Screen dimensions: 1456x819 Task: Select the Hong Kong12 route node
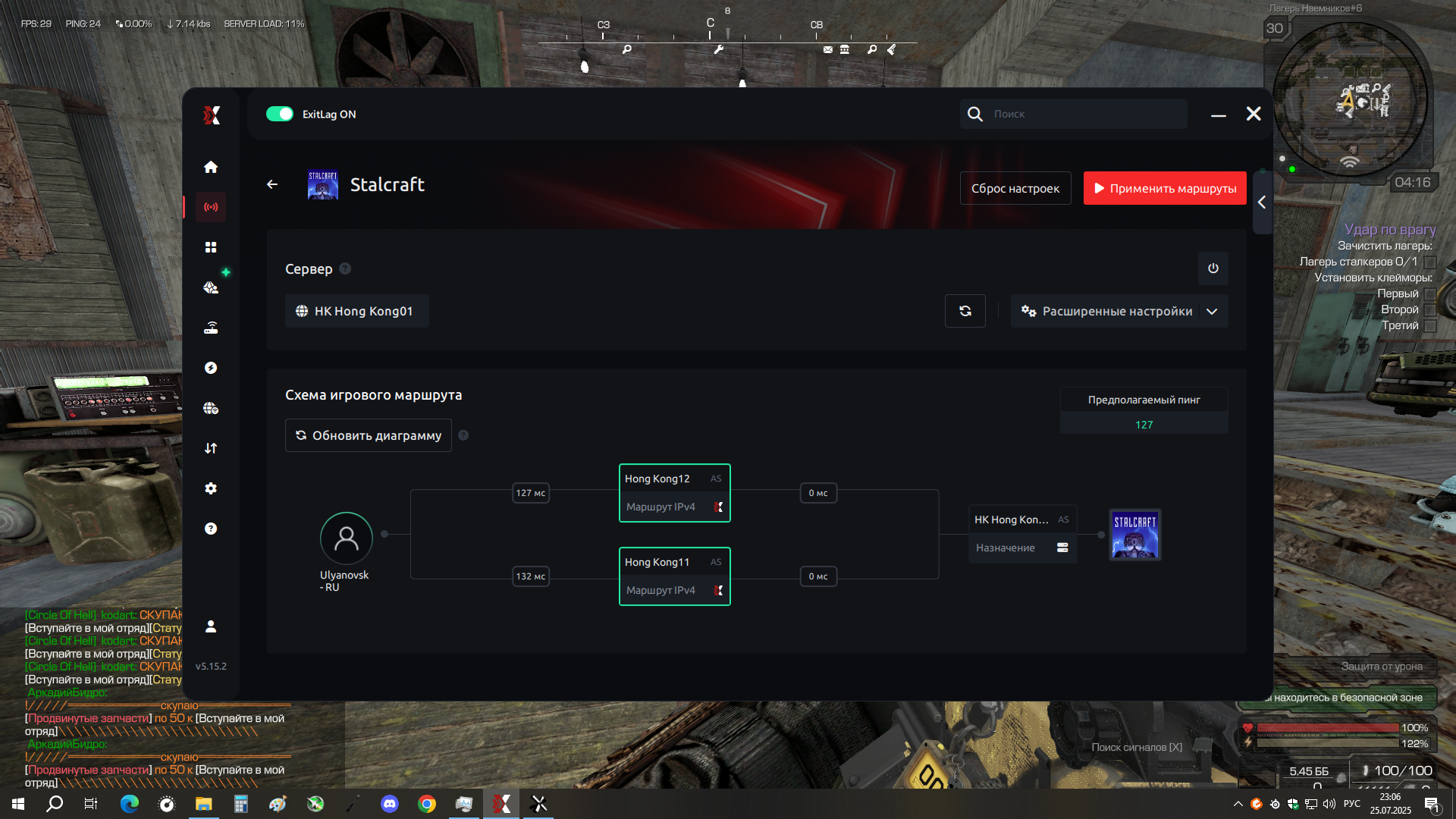coord(675,493)
